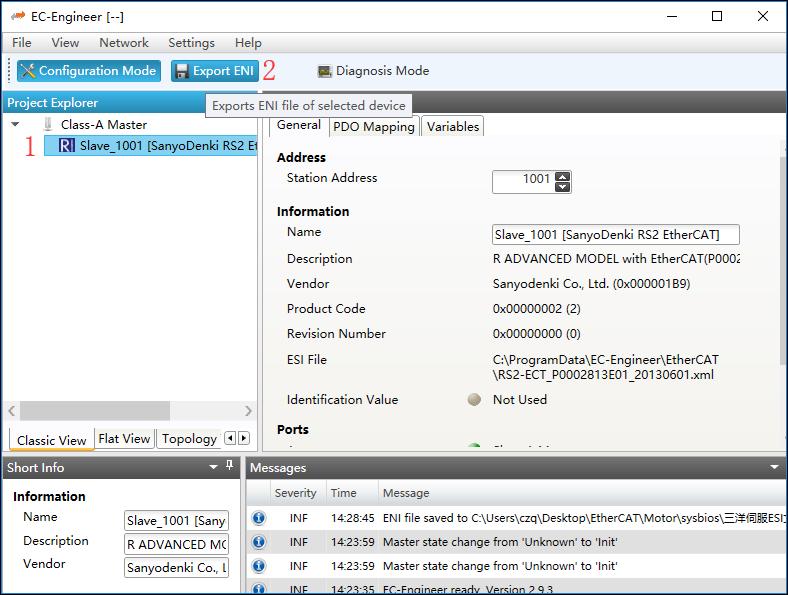Click the Slave_1001 device icon in tree

[66, 146]
